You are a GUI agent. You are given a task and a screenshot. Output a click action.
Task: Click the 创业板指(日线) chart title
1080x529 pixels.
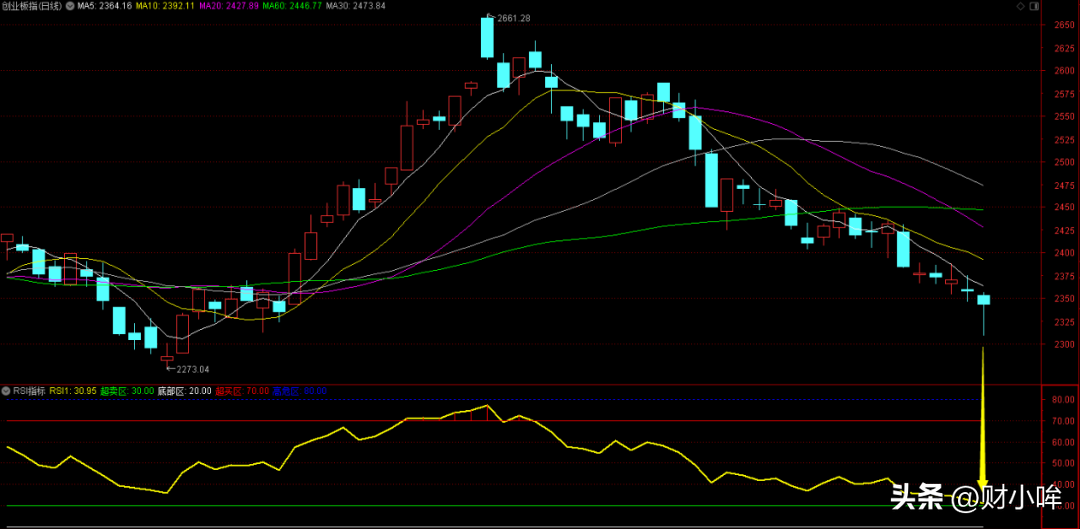click(x=31, y=6)
